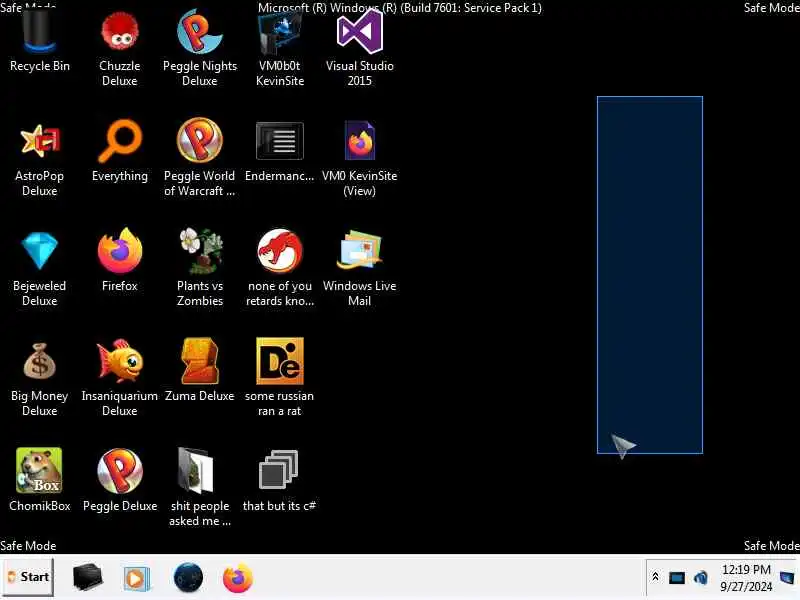Select the red dinosaur icon shortcut
Viewport: 800px width, 600px height.
280,251
